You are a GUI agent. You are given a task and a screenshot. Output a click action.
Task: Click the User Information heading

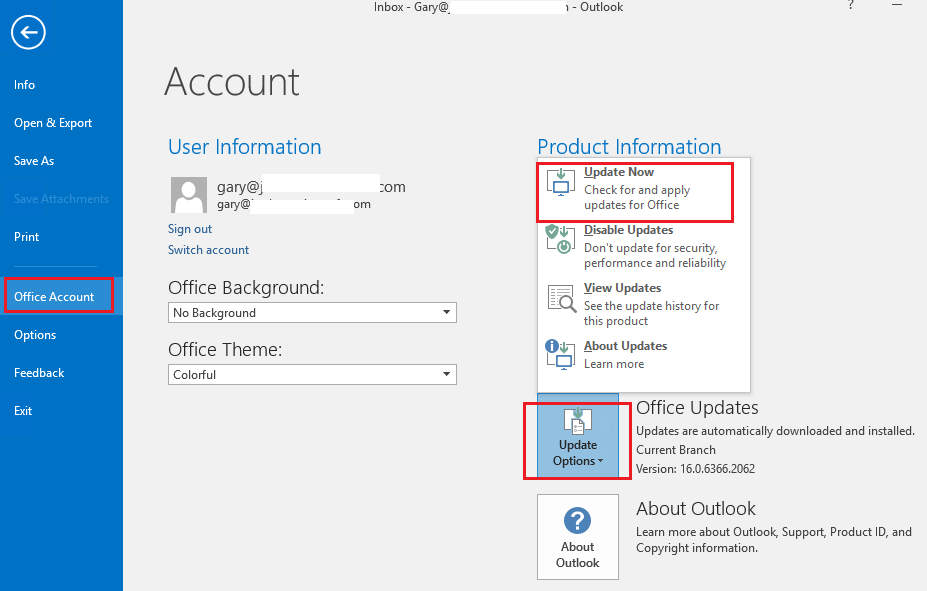click(x=244, y=147)
